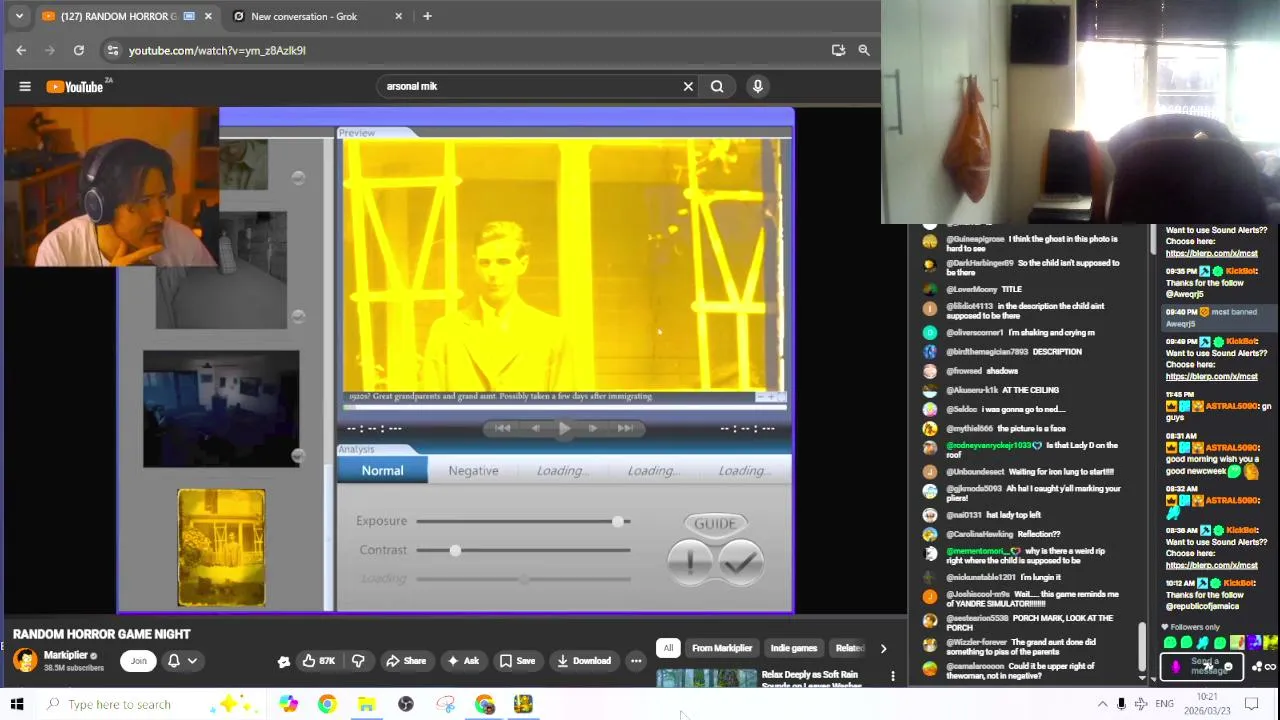Filter related videos by 'Indie games'

tap(794, 648)
